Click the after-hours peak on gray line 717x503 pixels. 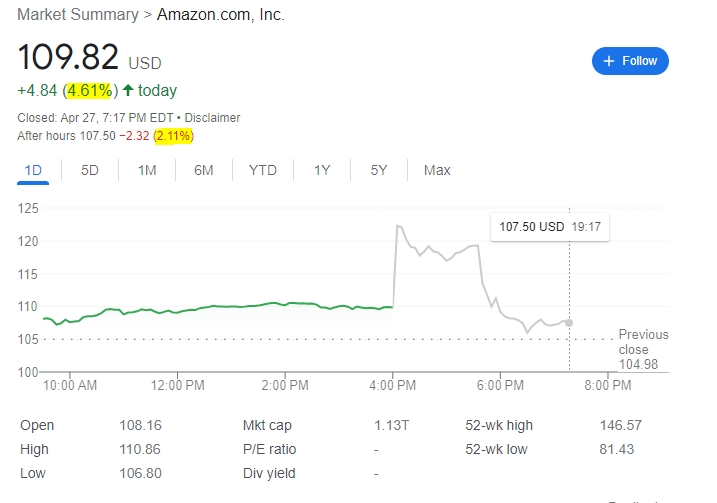pos(398,226)
